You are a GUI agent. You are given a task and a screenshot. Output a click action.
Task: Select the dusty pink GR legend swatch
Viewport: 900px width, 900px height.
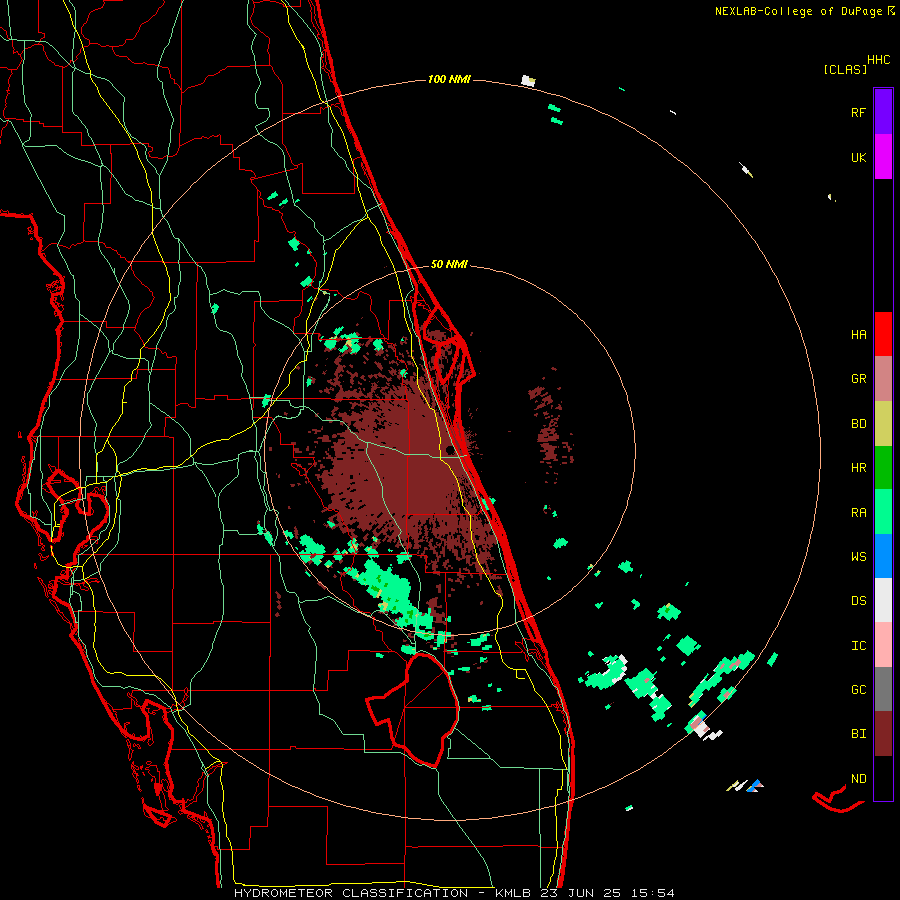pyautogui.click(x=883, y=379)
